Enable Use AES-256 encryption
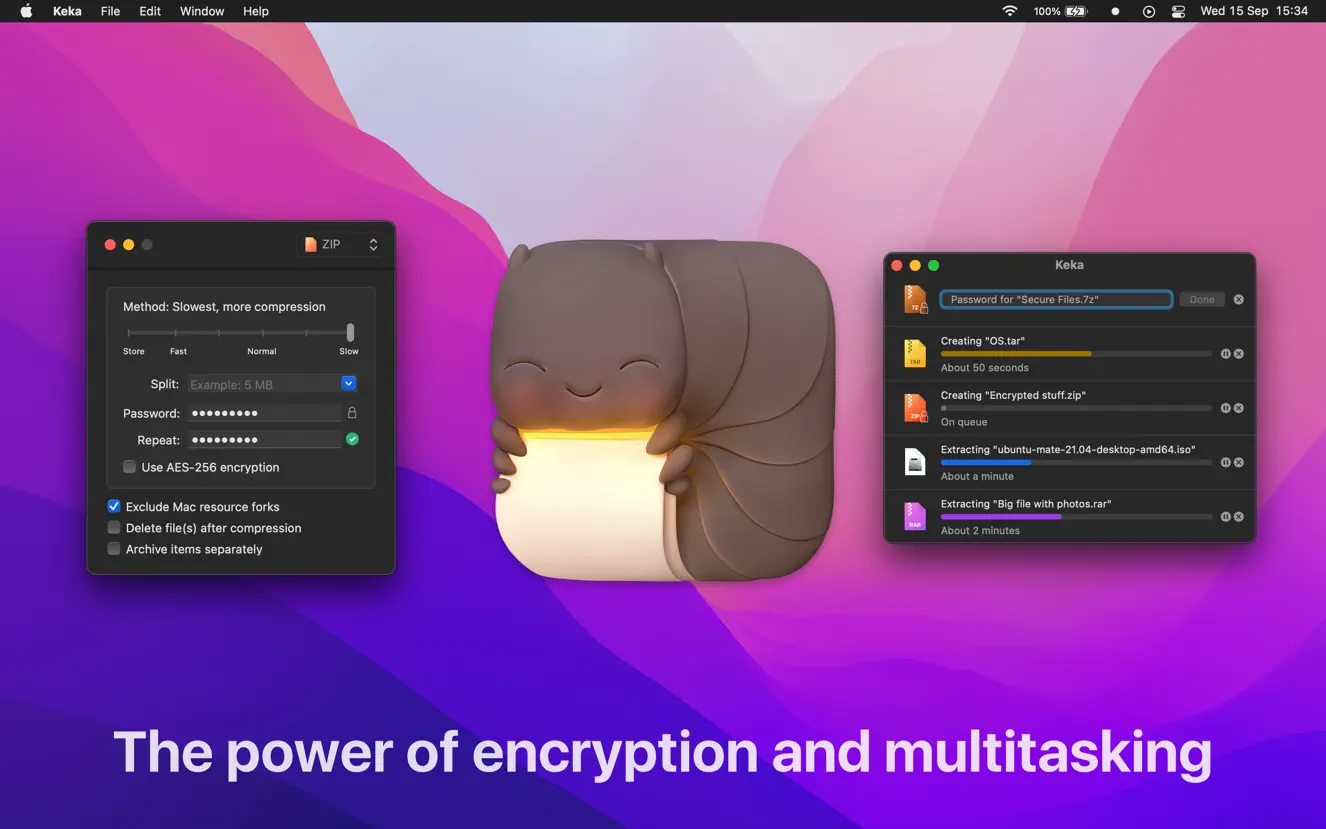The width and height of the screenshot is (1326, 829). 129,466
